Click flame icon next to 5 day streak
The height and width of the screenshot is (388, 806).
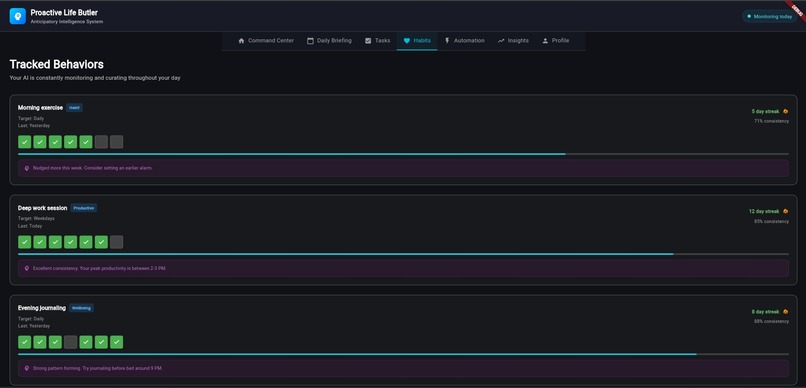pos(785,112)
